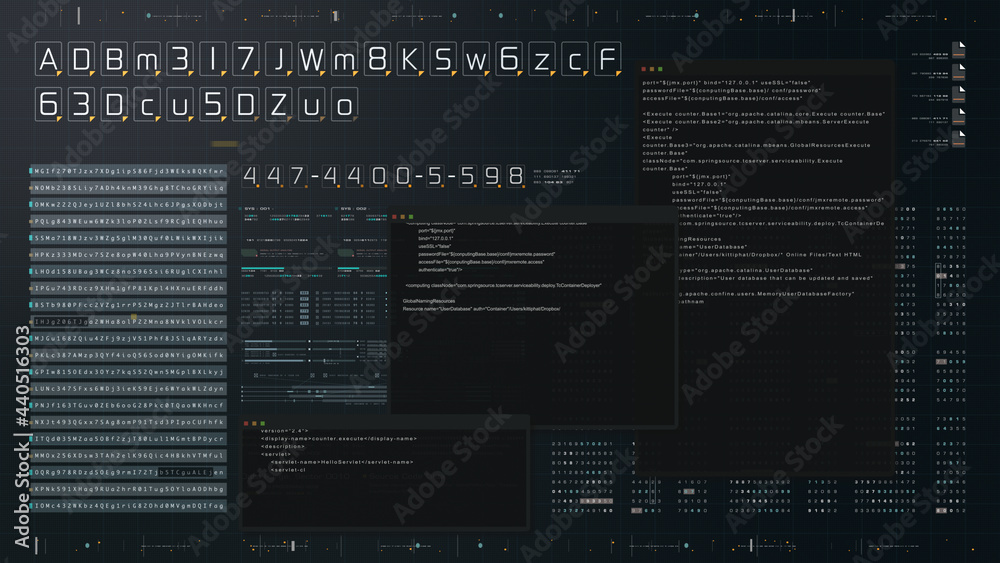
Task: Click the <servlet-name>HelloServlet line
Action: (341, 462)
